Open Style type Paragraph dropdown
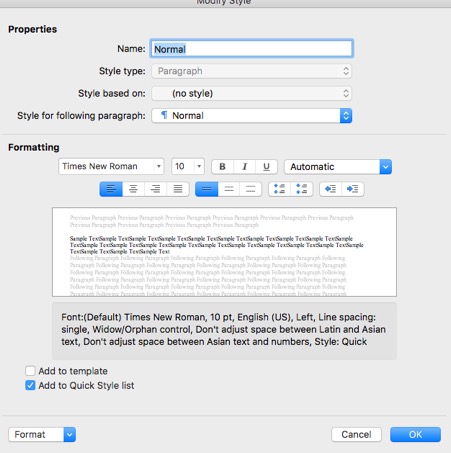Image resolution: width=451 pixels, height=453 pixels. (x=252, y=71)
